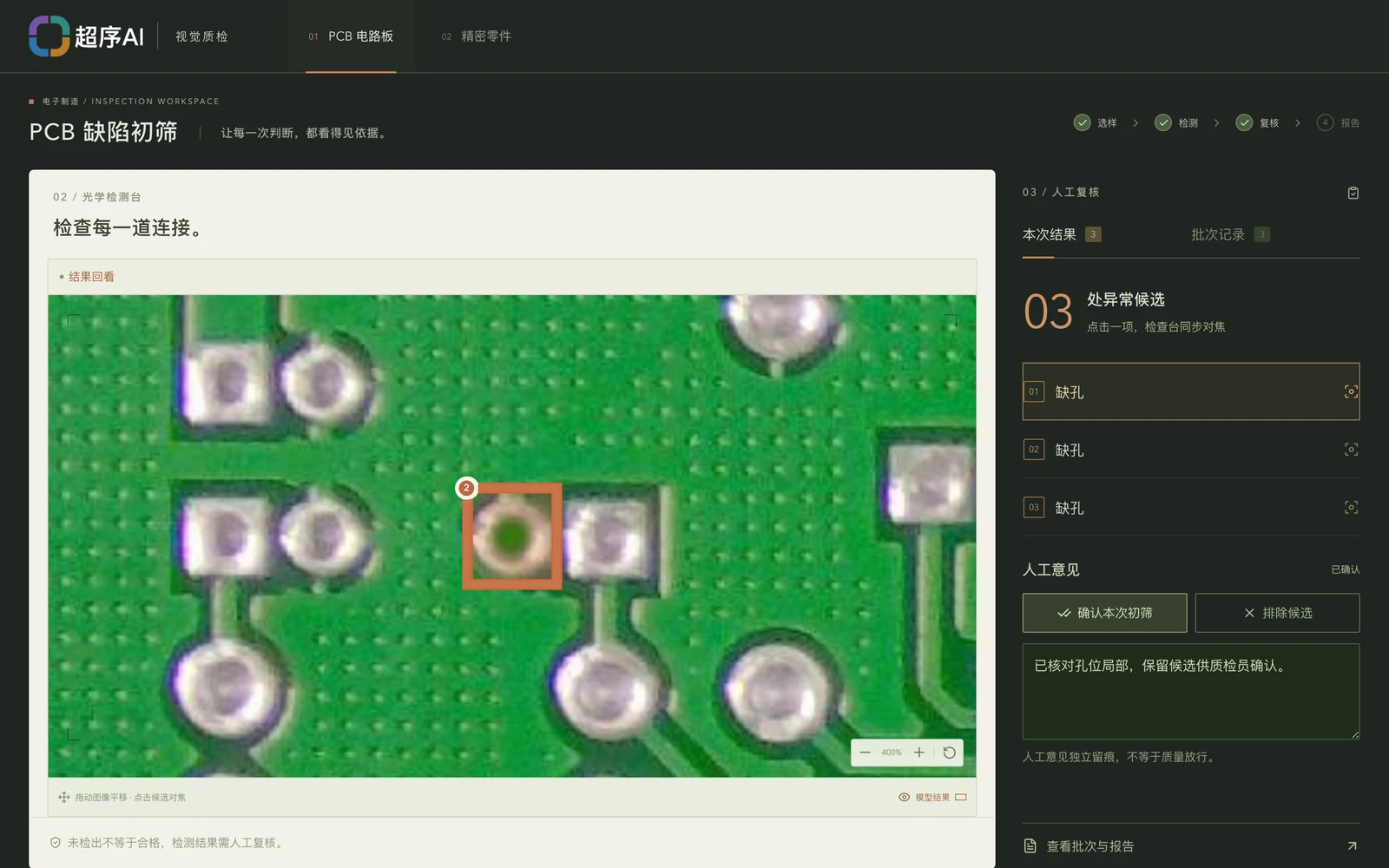This screenshot has width=1389, height=868.
Task: Select candidate 02 缺孔 row
Action: (x=1191, y=450)
